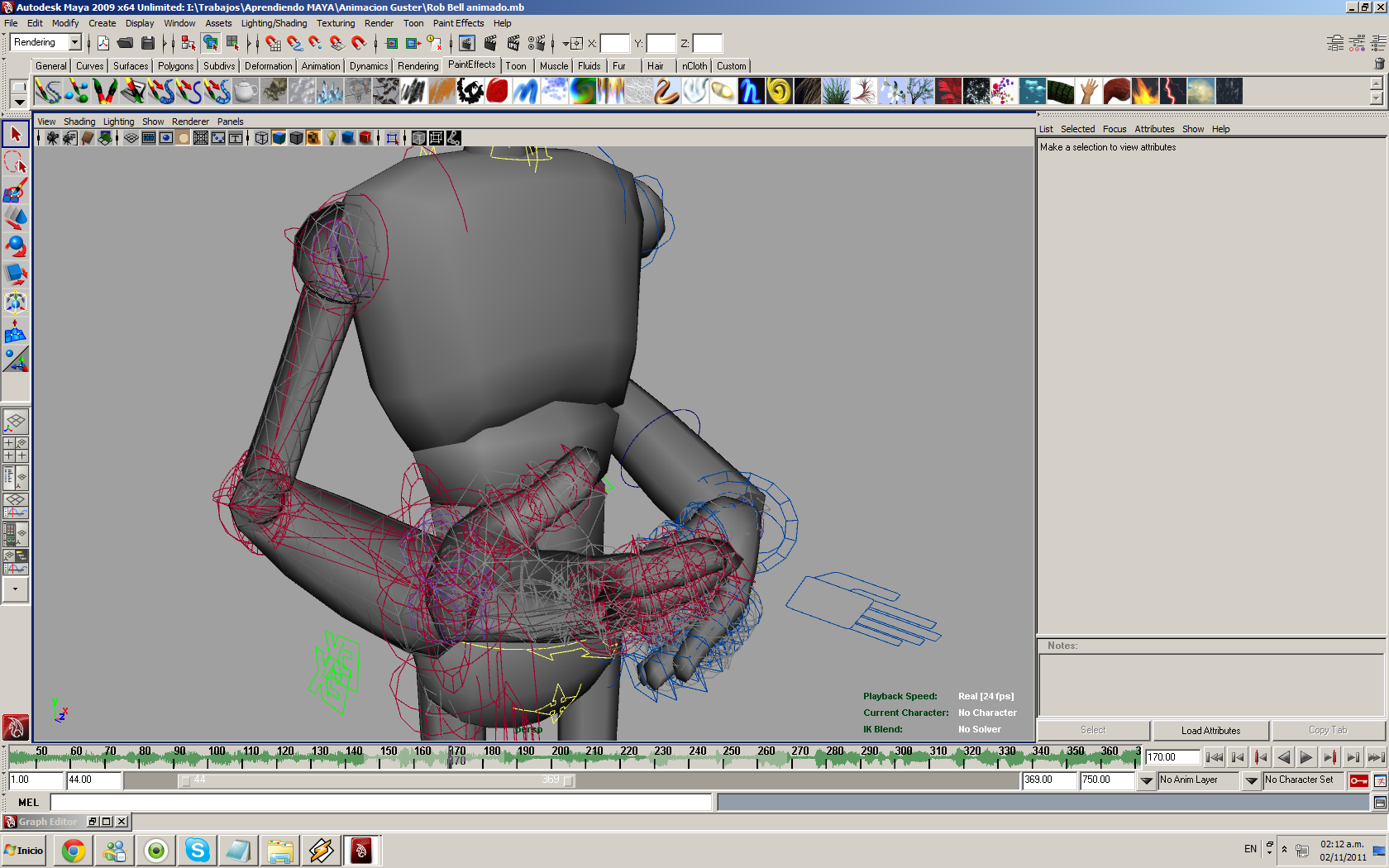The image size is (1389, 868).
Task: Toggle the auto keyframe key button
Action: 1359,780
